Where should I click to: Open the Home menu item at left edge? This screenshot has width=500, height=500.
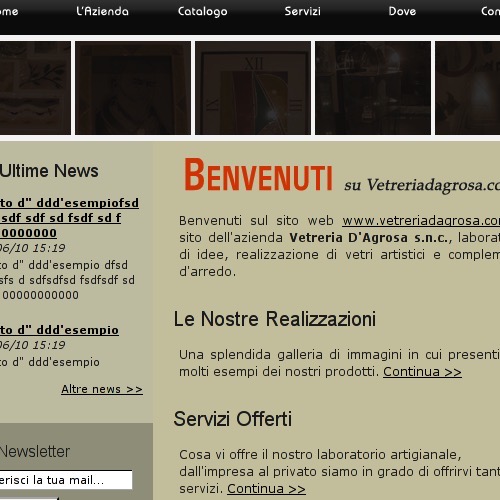(9, 11)
